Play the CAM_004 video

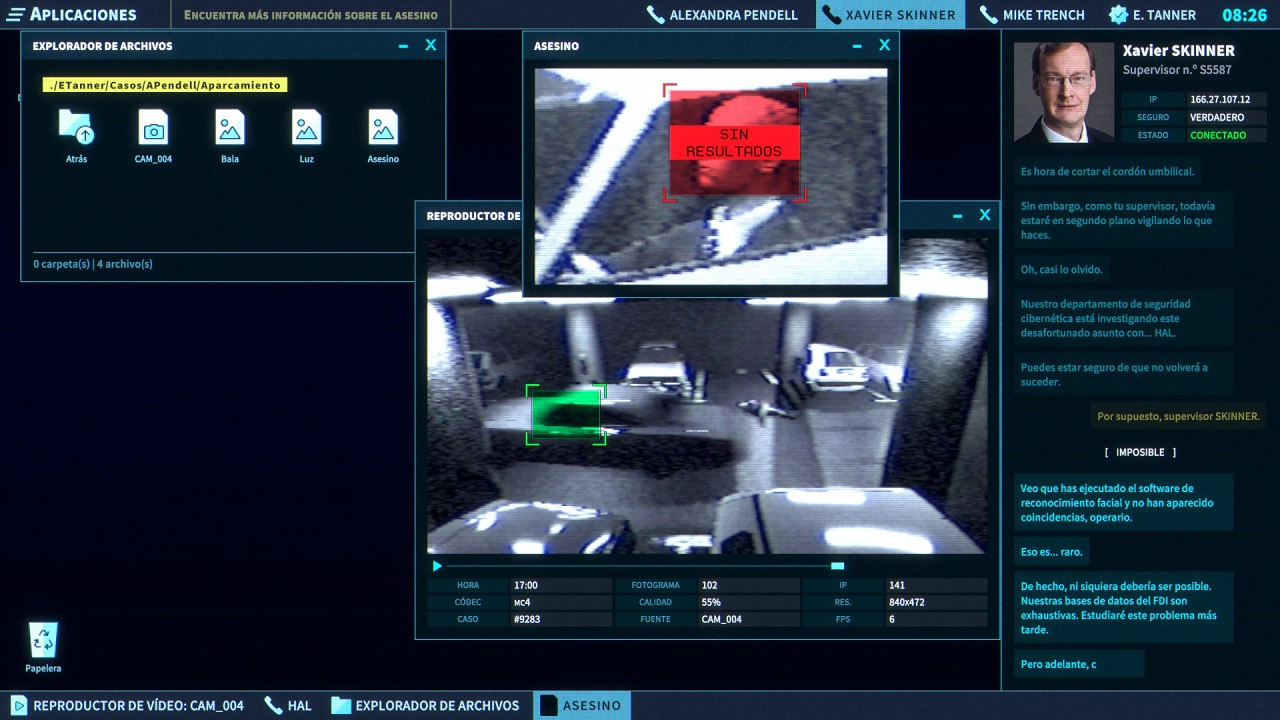pos(437,566)
